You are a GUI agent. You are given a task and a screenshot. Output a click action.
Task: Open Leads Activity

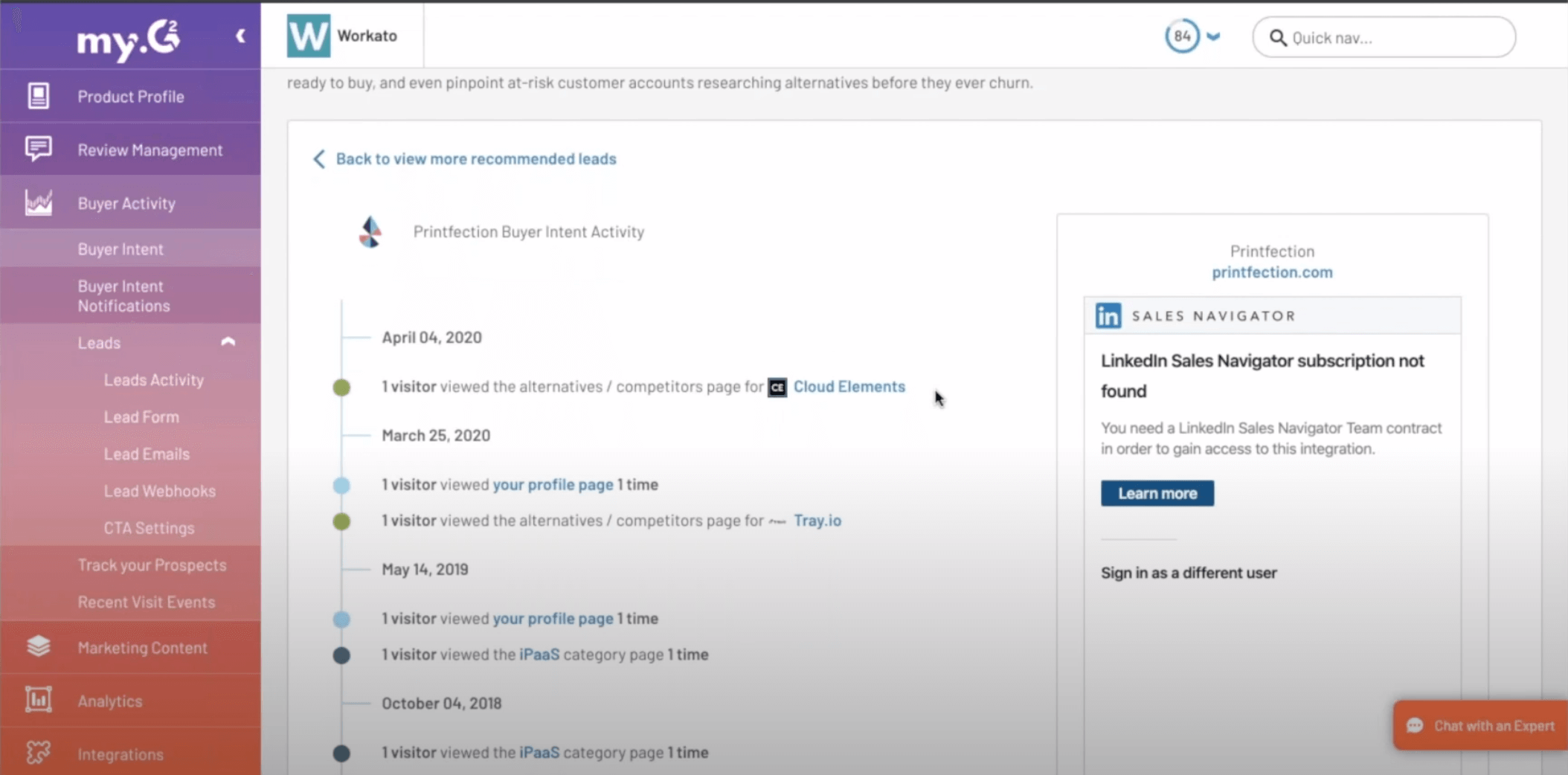tap(154, 380)
